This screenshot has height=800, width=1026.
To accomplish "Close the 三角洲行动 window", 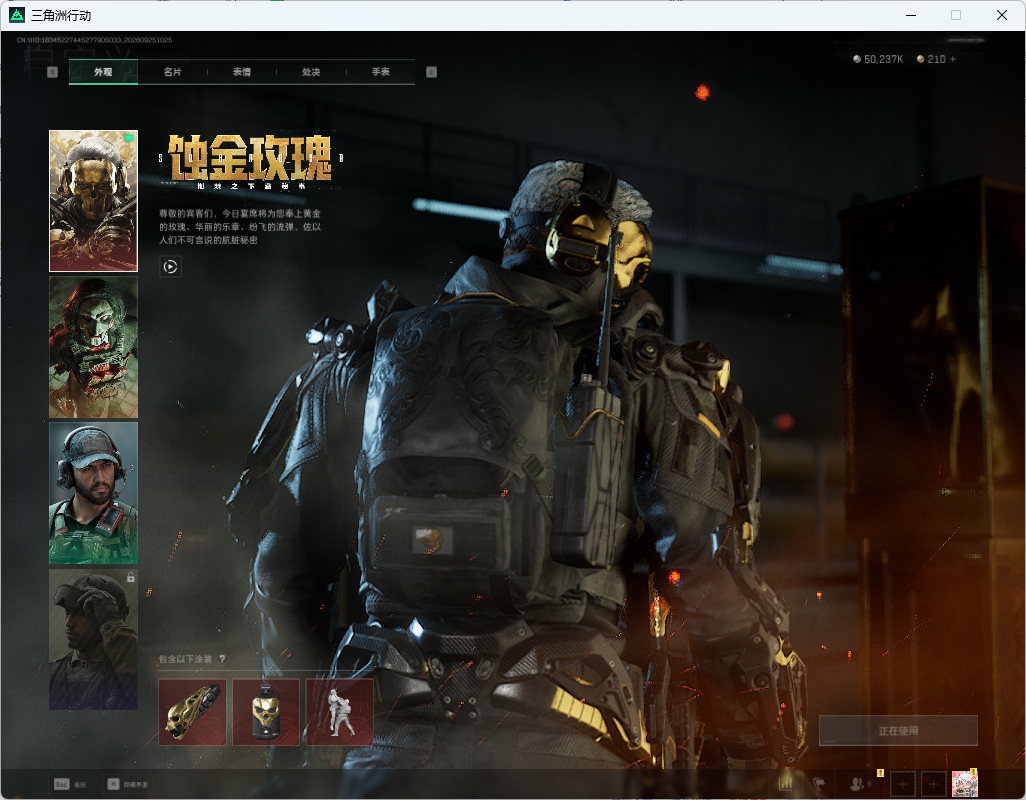I will click(x=1002, y=15).
